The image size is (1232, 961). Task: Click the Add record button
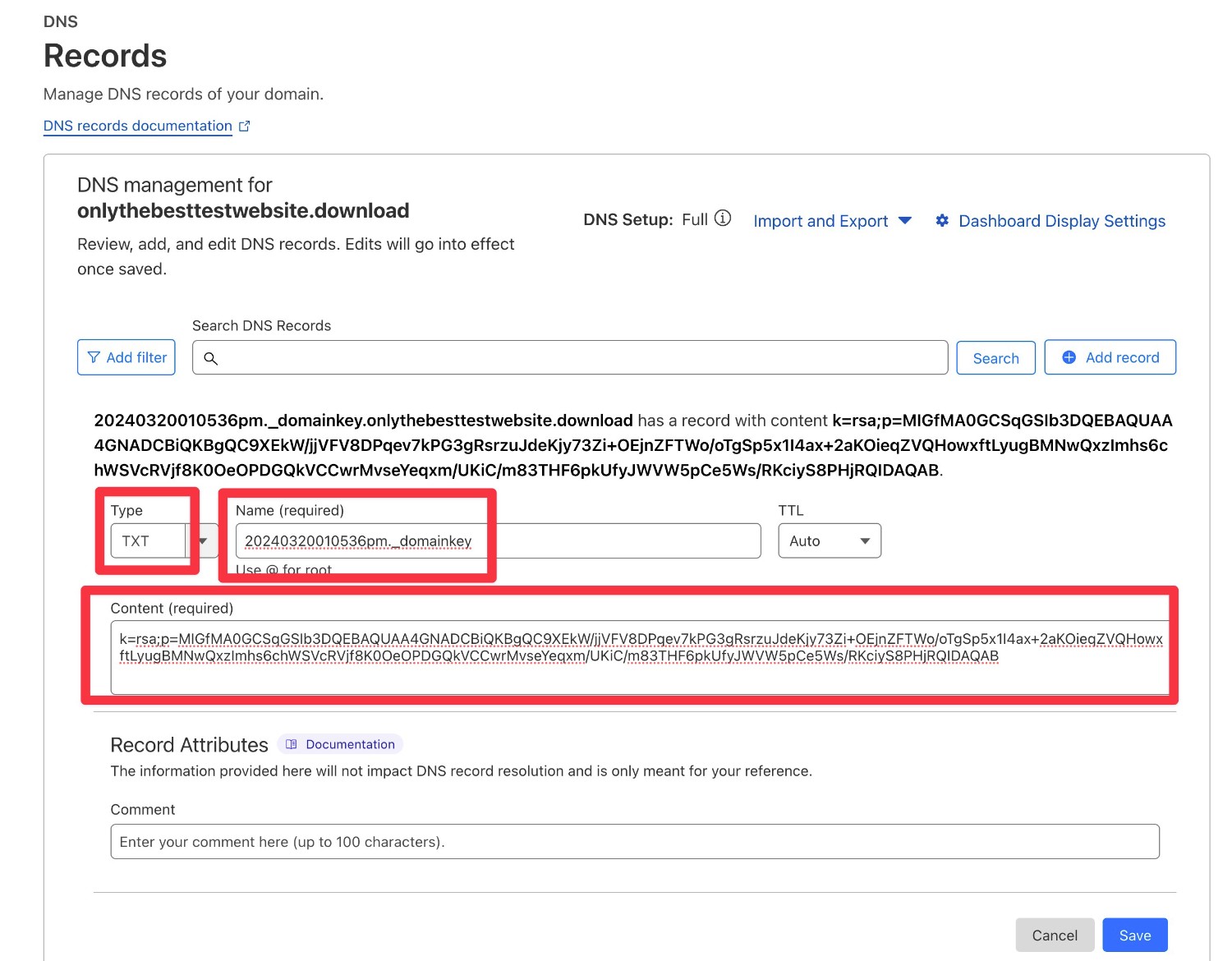pos(1110,357)
